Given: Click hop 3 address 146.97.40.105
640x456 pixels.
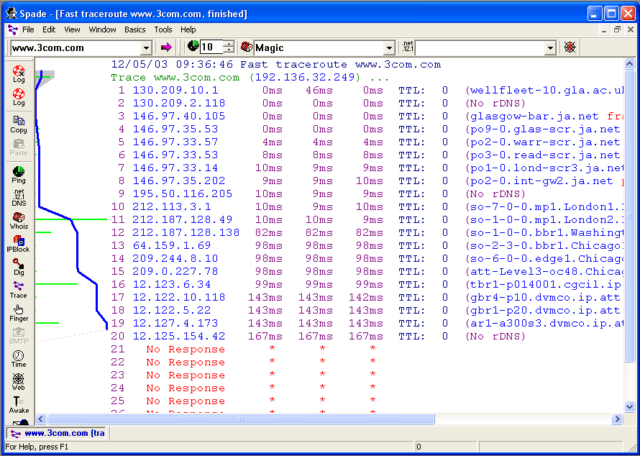Looking at the screenshot, I should pos(179,116).
